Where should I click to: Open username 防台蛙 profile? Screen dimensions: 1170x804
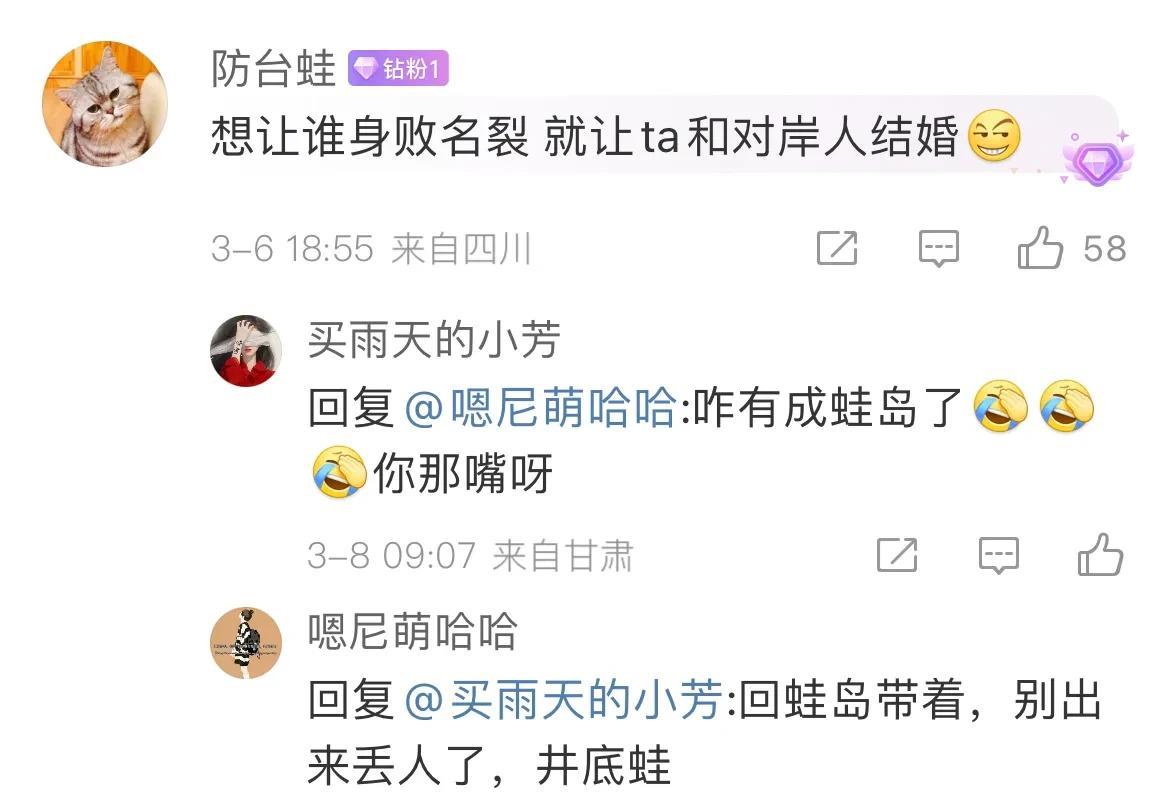(x=273, y=69)
